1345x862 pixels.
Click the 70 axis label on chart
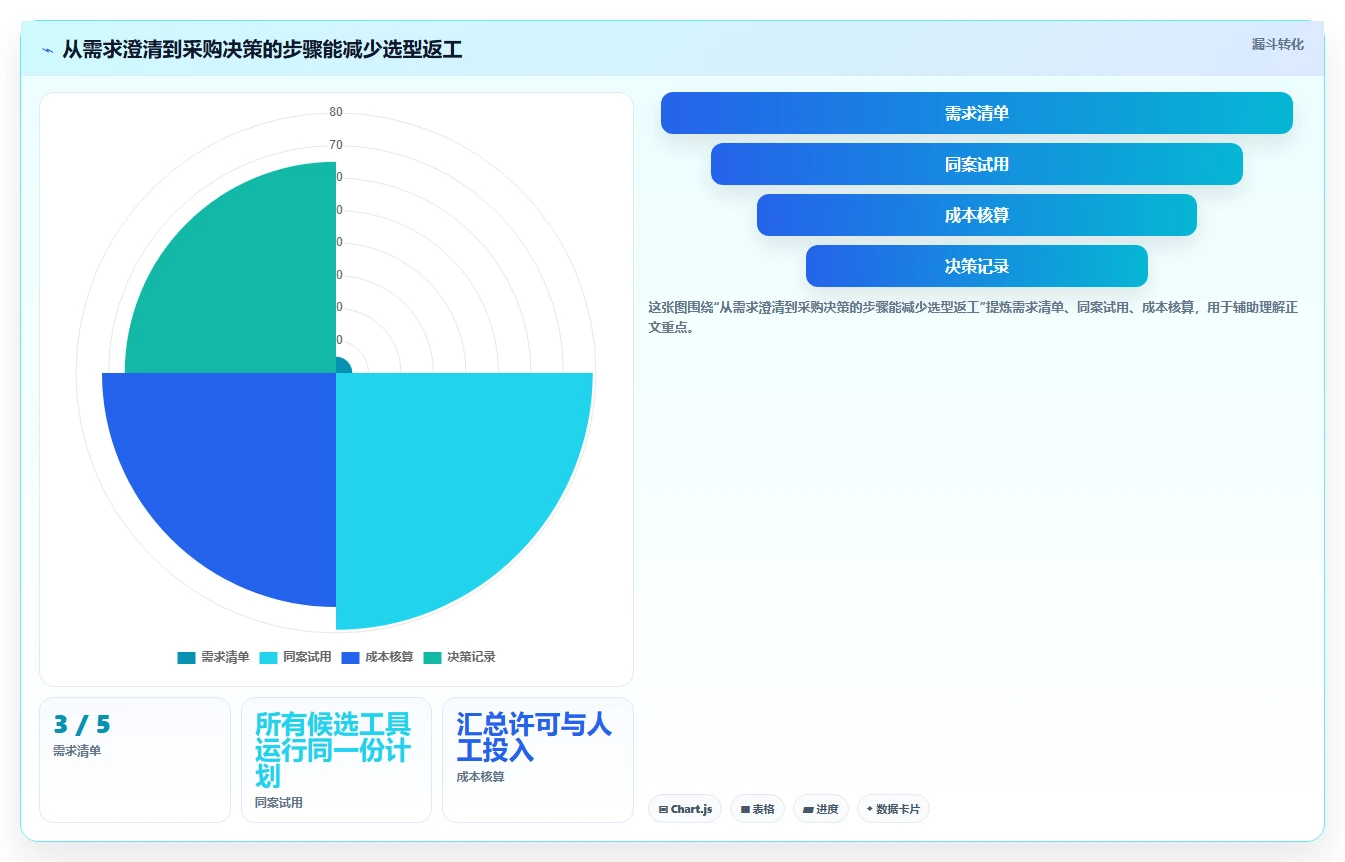click(x=336, y=145)
